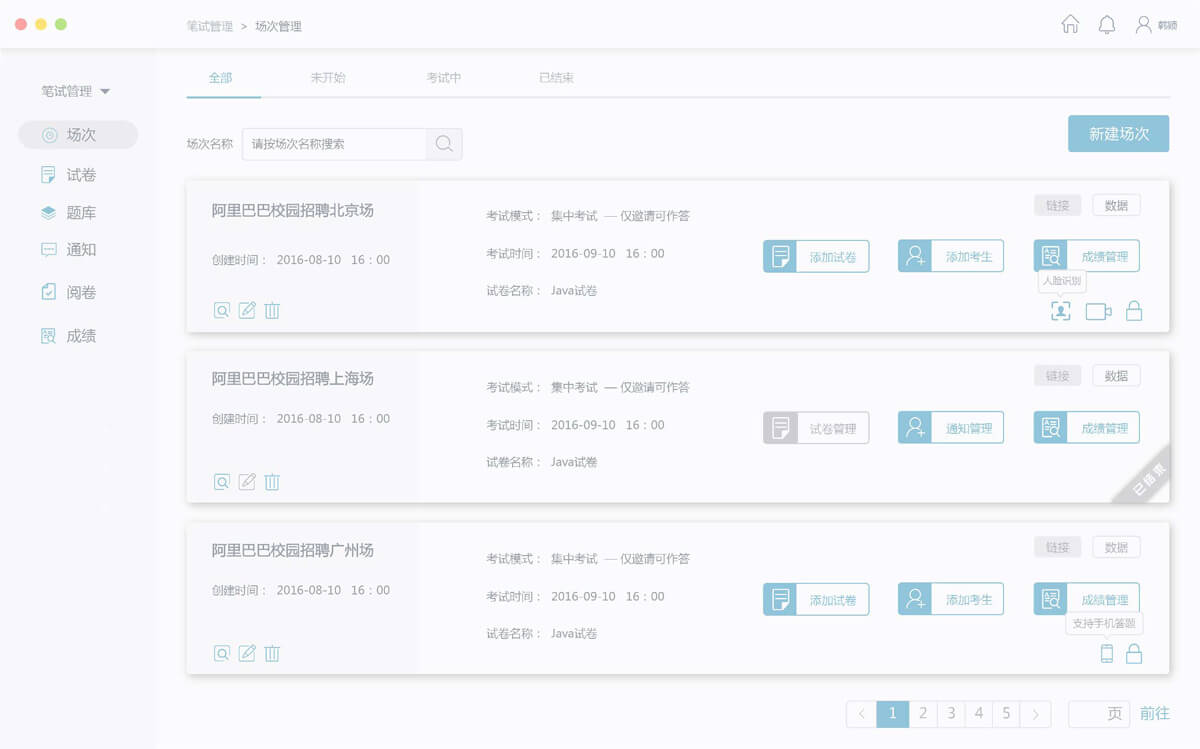This screenshot has height=749, width=1200.
Task: Go to previous page arrow
Action: tap(862, 714)
